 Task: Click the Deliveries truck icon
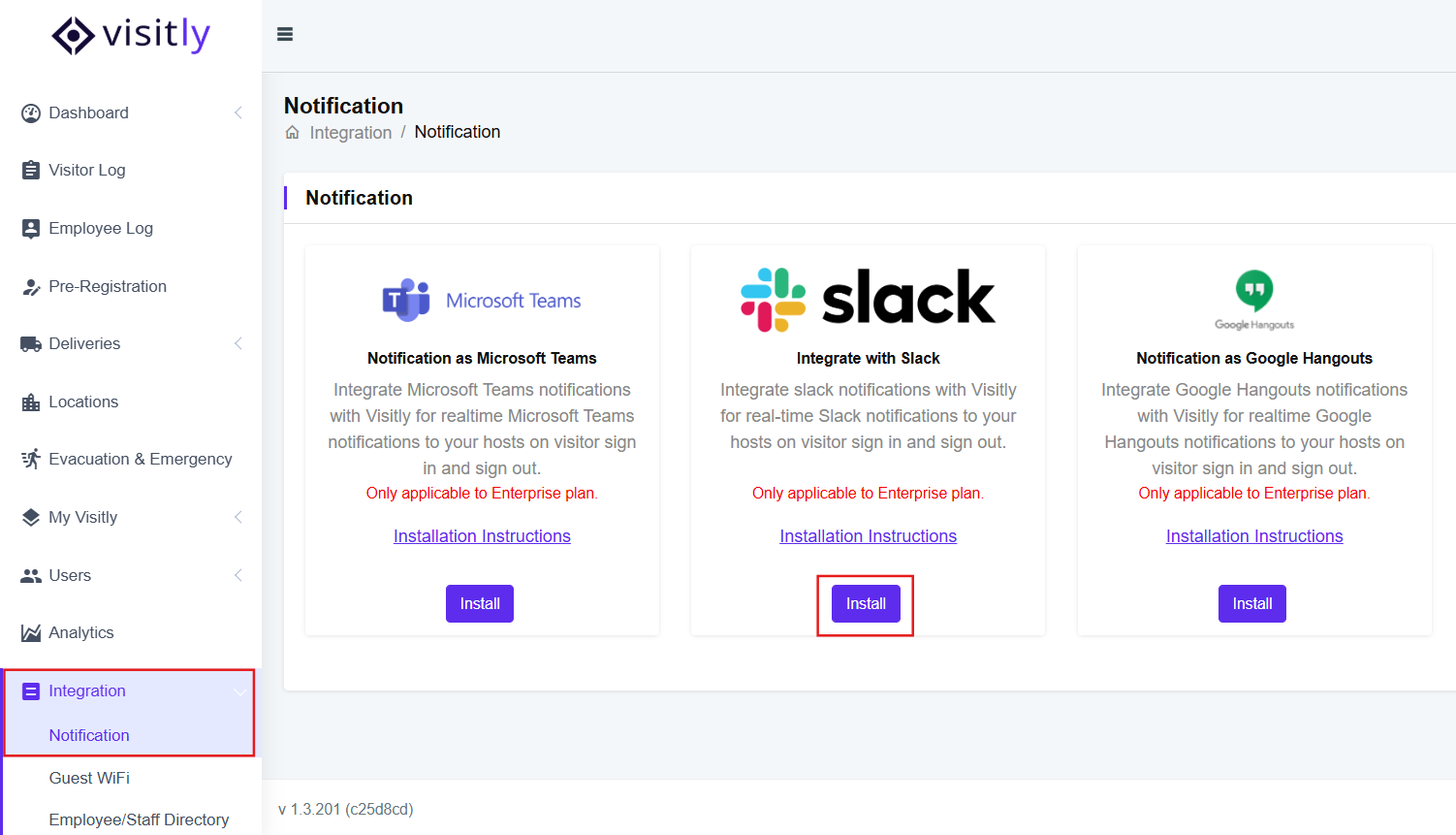click(x=31, y=344)
